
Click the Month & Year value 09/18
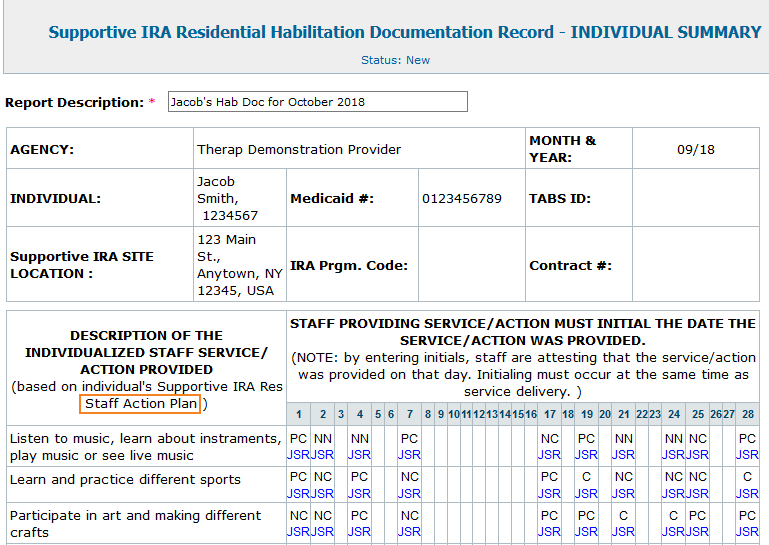coord(695,149)
